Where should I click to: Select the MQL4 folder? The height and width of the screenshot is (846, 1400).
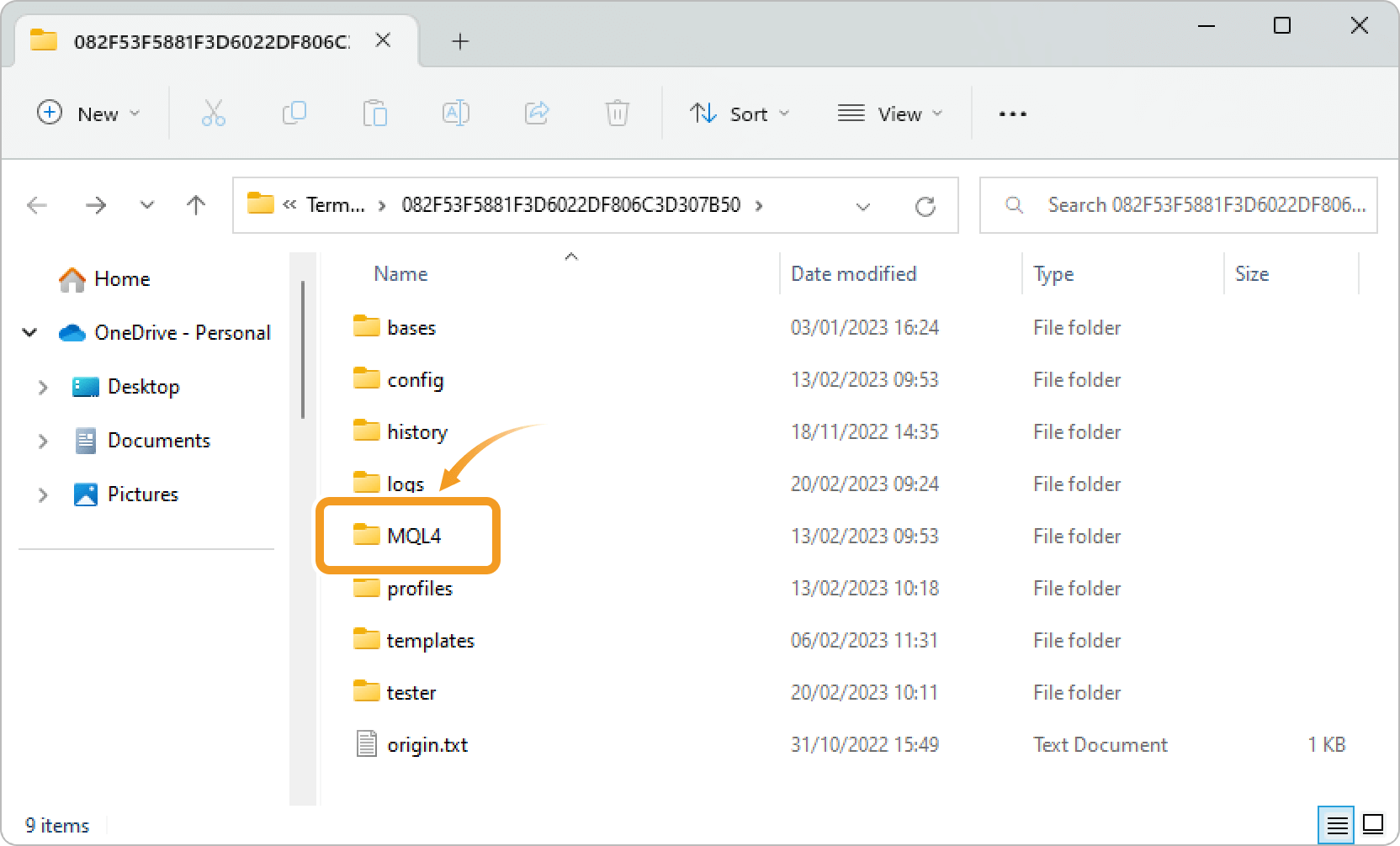[x=413, y=536]
